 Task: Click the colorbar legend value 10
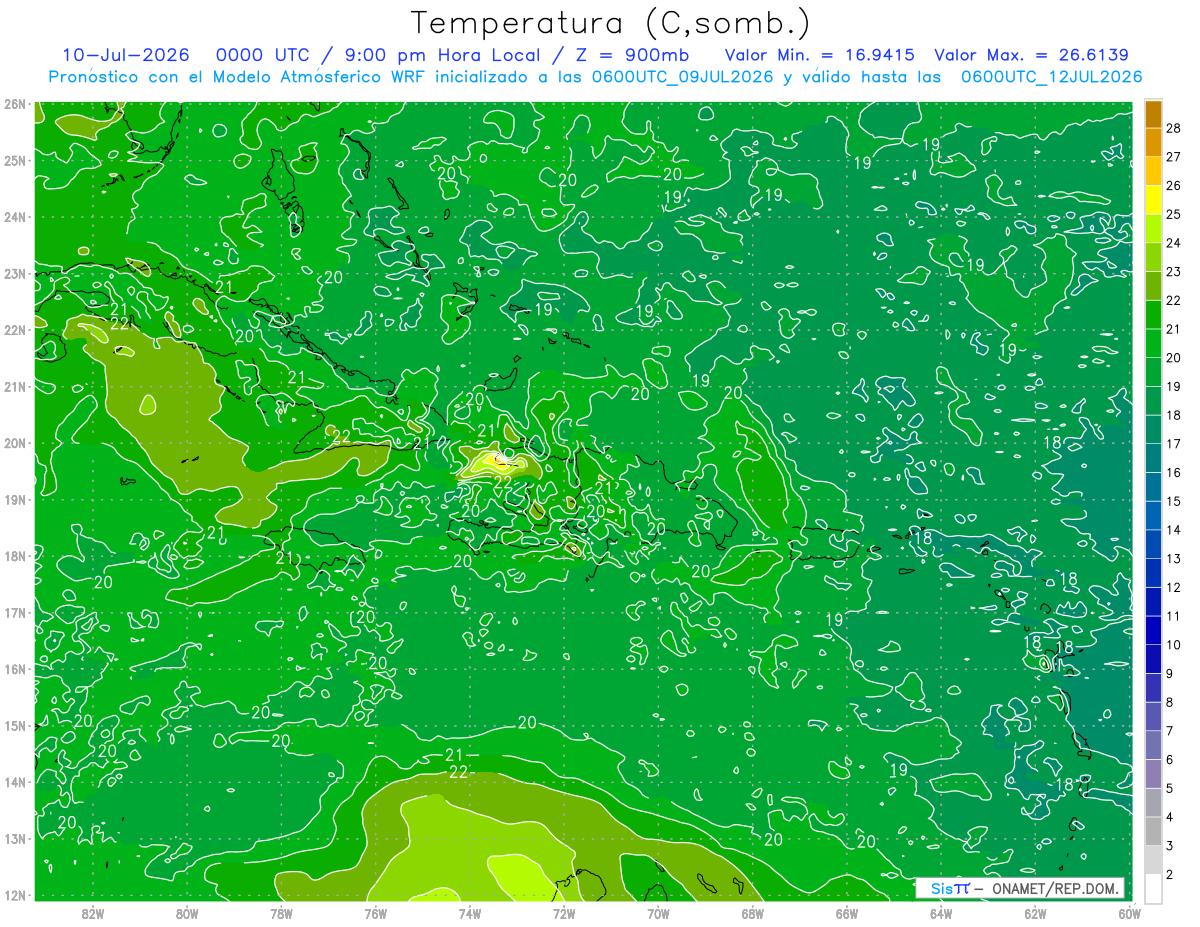pos(1173,645)
